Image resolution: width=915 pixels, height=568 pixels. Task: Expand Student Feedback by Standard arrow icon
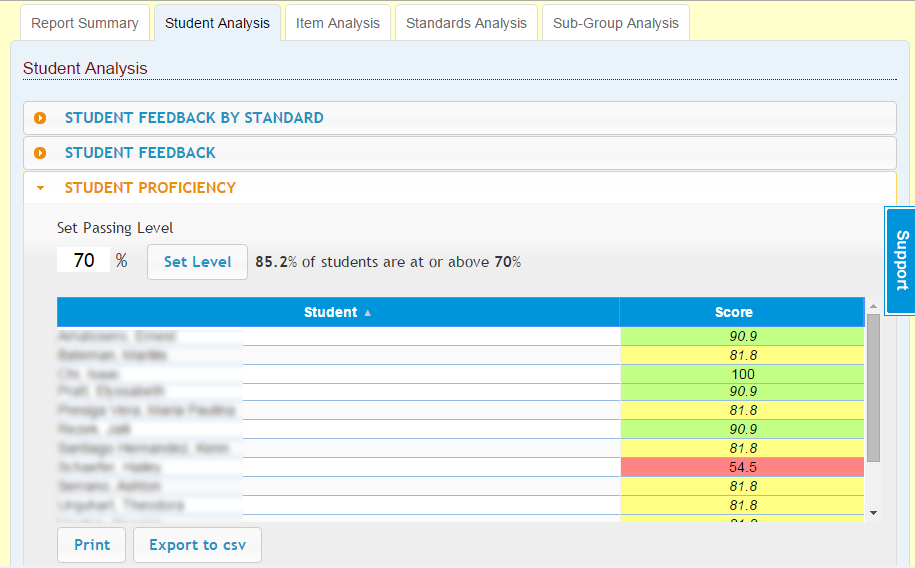pyautogui.click(x=40, y=118)
